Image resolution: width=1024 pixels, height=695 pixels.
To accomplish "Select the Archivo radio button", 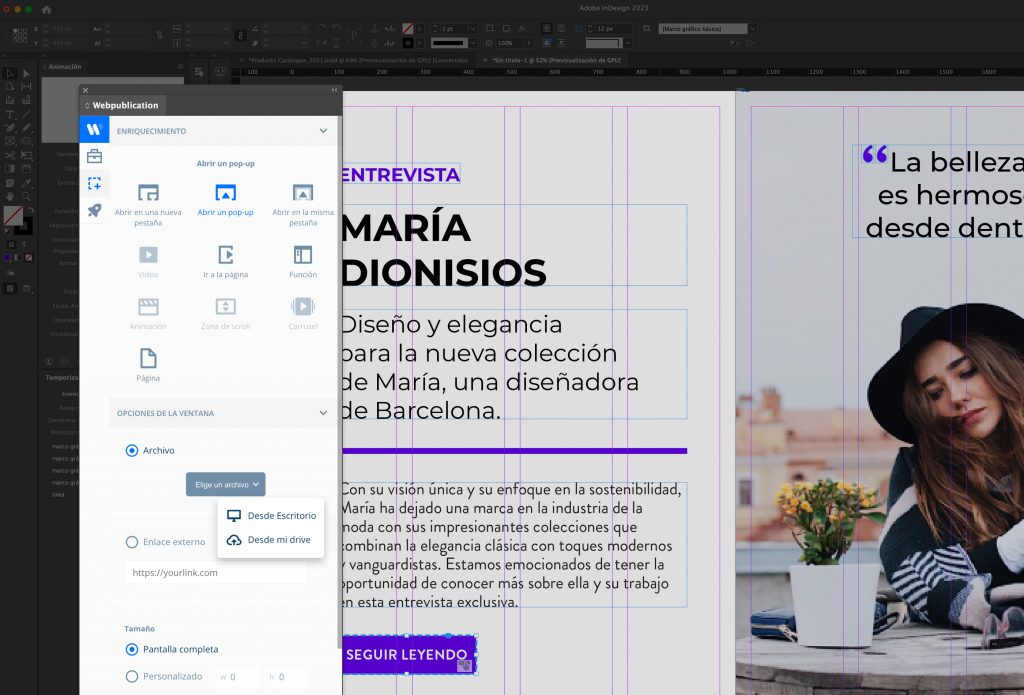I will [x=131, y=450].
